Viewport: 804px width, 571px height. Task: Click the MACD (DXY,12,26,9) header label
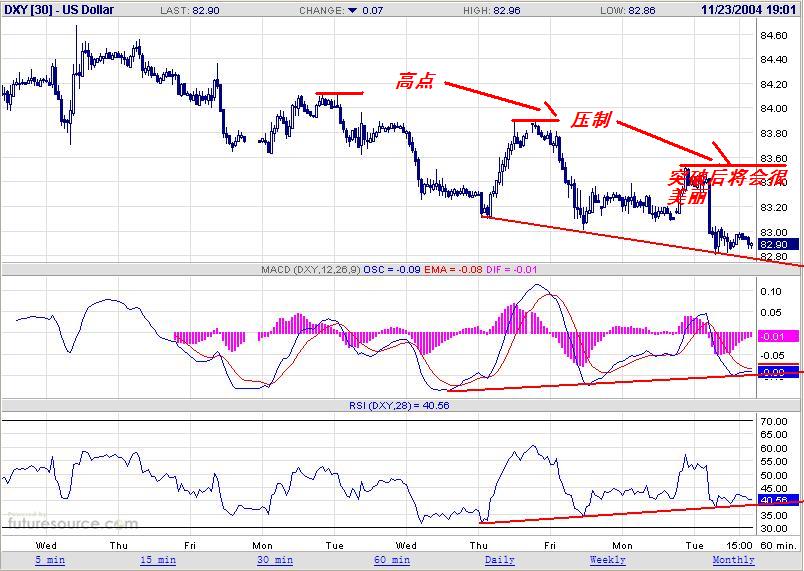[311, 270]
